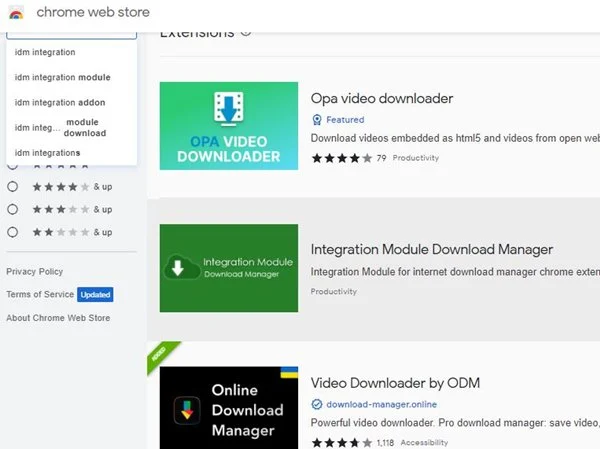The image size is (600, 449).
Task: Click the ODM 'Powerful video downloader' description
Action: [455, 423]
